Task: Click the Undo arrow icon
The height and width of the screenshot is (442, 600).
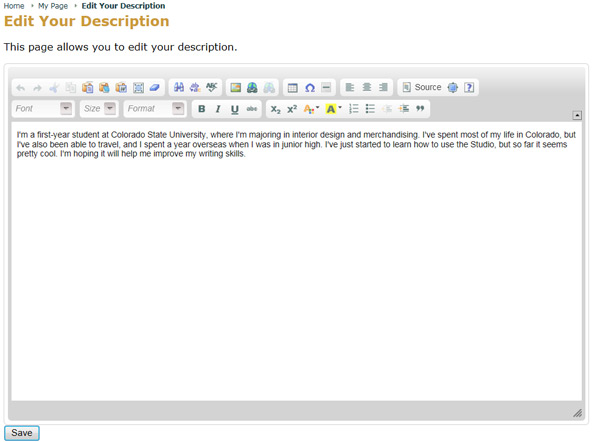Action: click(21, 88)
